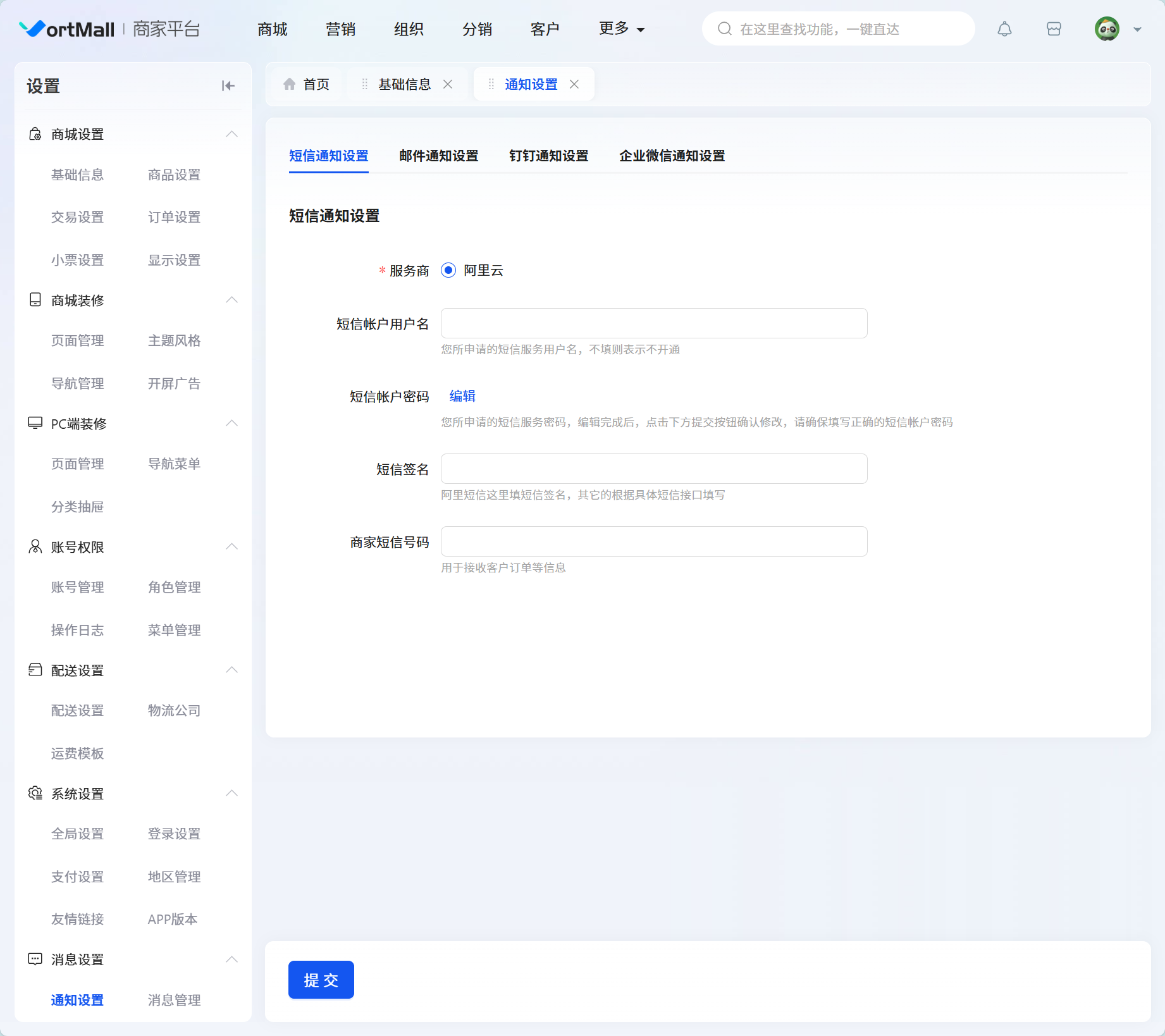
Task: Select the 阿里云 service provider radio button
Action: click(x=448, y=271)
